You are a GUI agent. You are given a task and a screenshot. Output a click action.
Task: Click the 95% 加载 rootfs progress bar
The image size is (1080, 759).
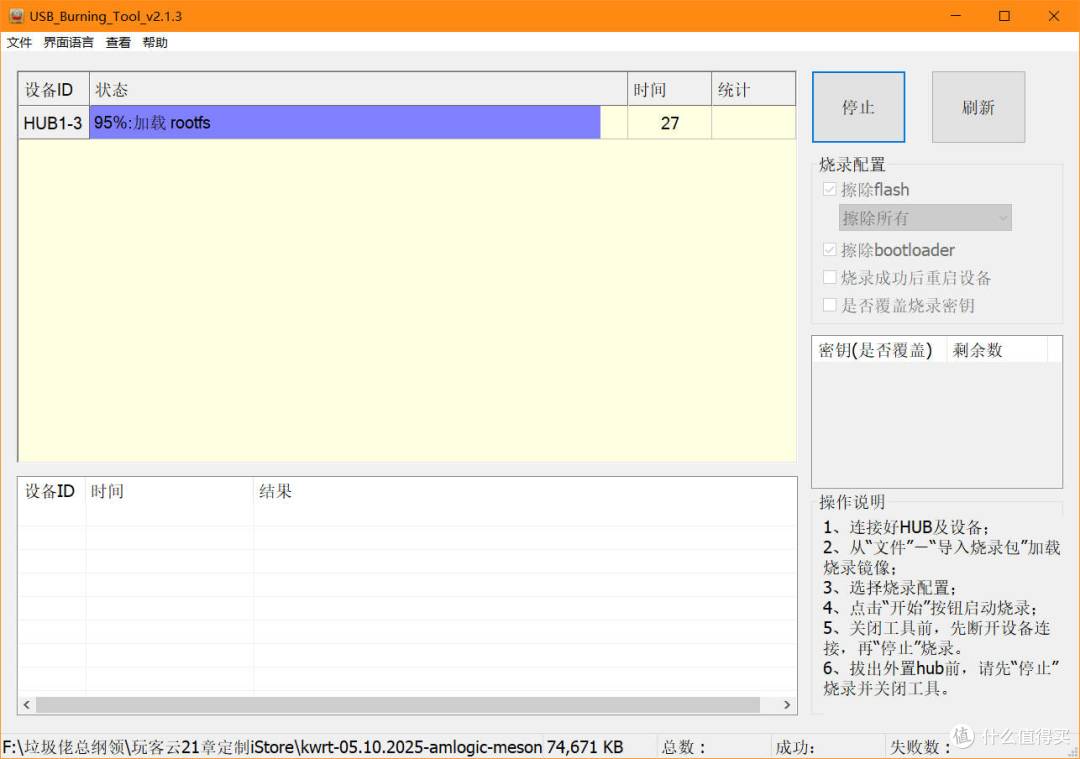click(358, 123)
